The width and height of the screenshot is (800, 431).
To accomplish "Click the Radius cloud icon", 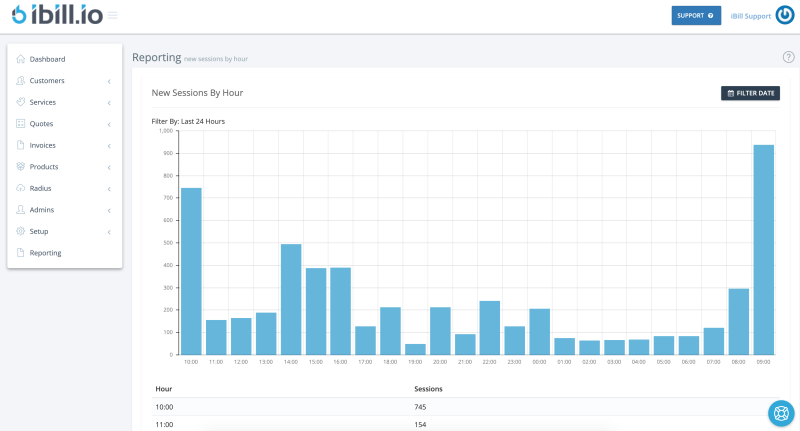I will (x=20, y=188).
